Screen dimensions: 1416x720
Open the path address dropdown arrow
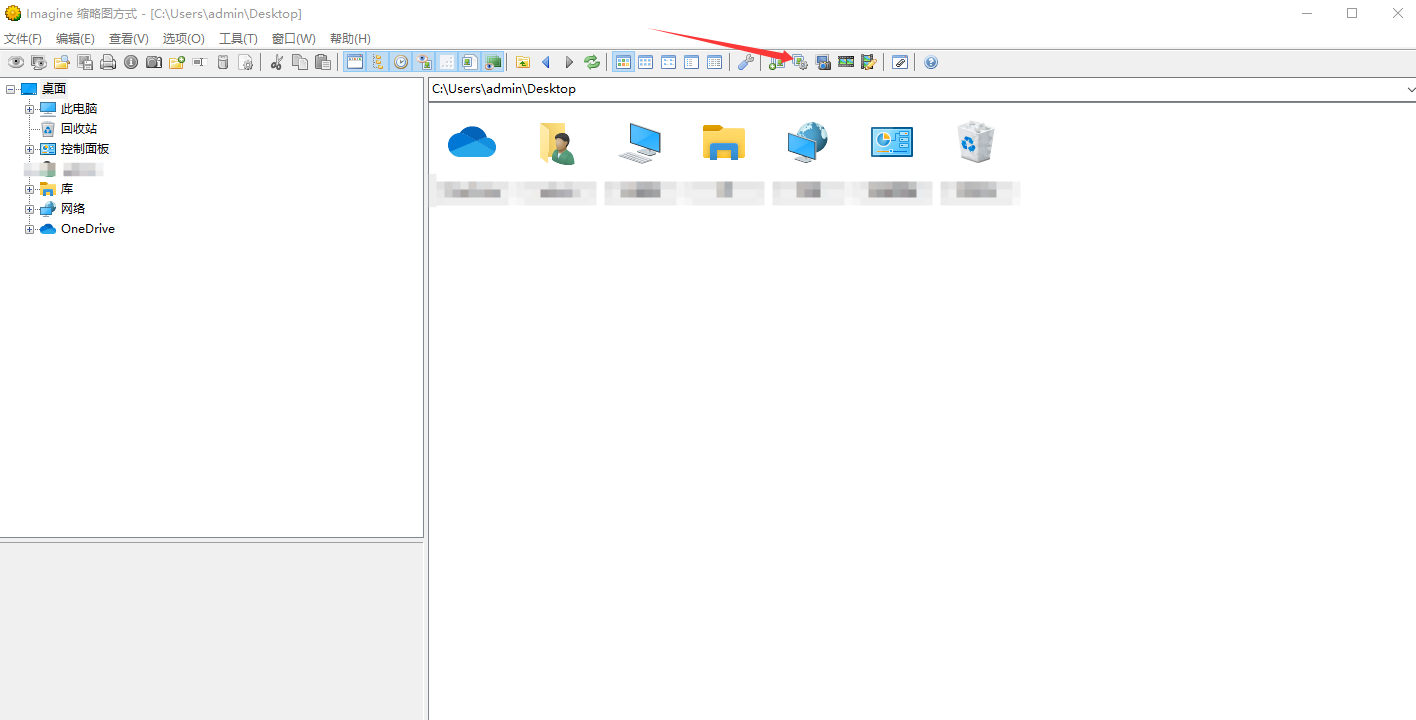1411,89
